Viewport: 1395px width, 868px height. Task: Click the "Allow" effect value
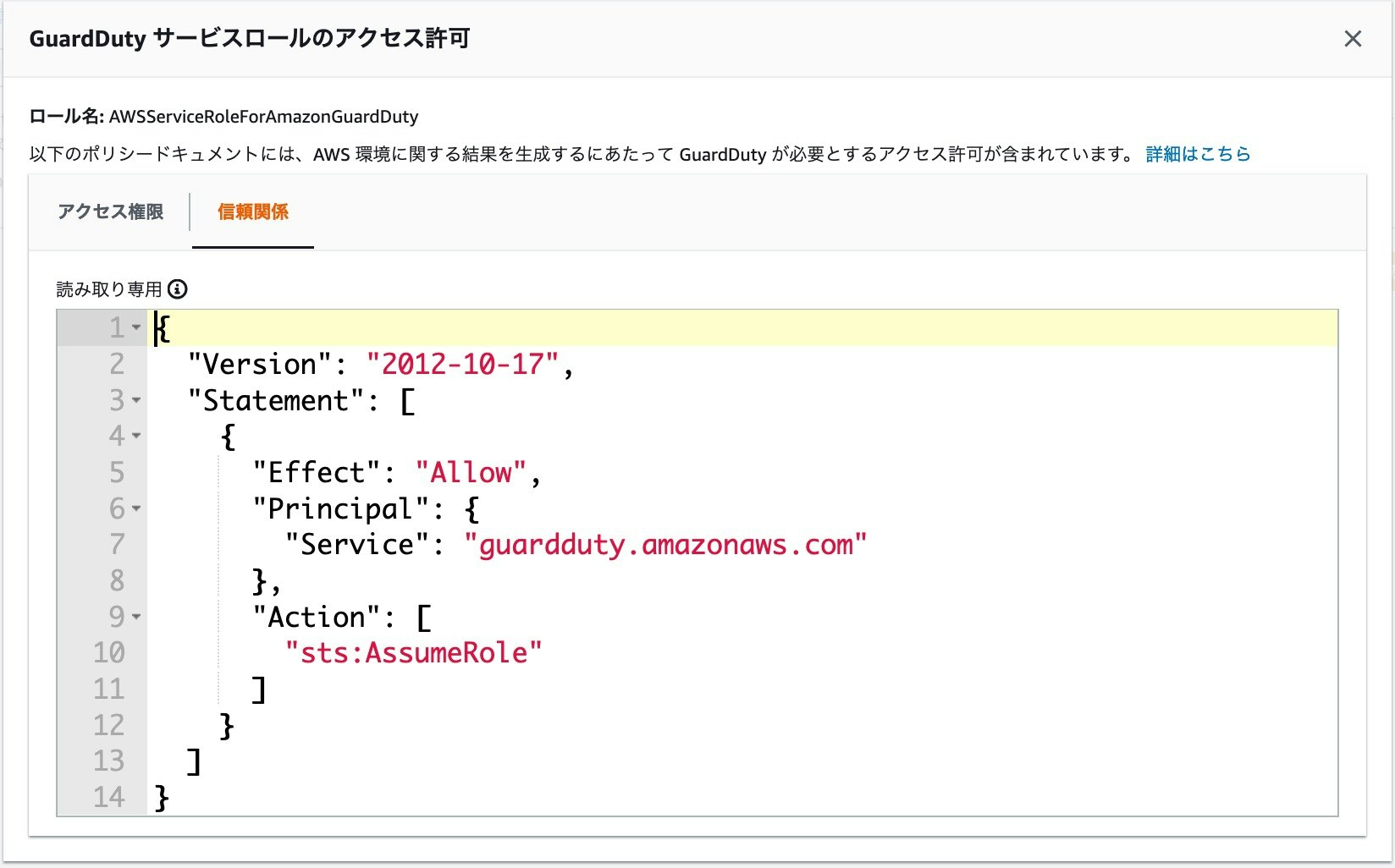(471, 472)
